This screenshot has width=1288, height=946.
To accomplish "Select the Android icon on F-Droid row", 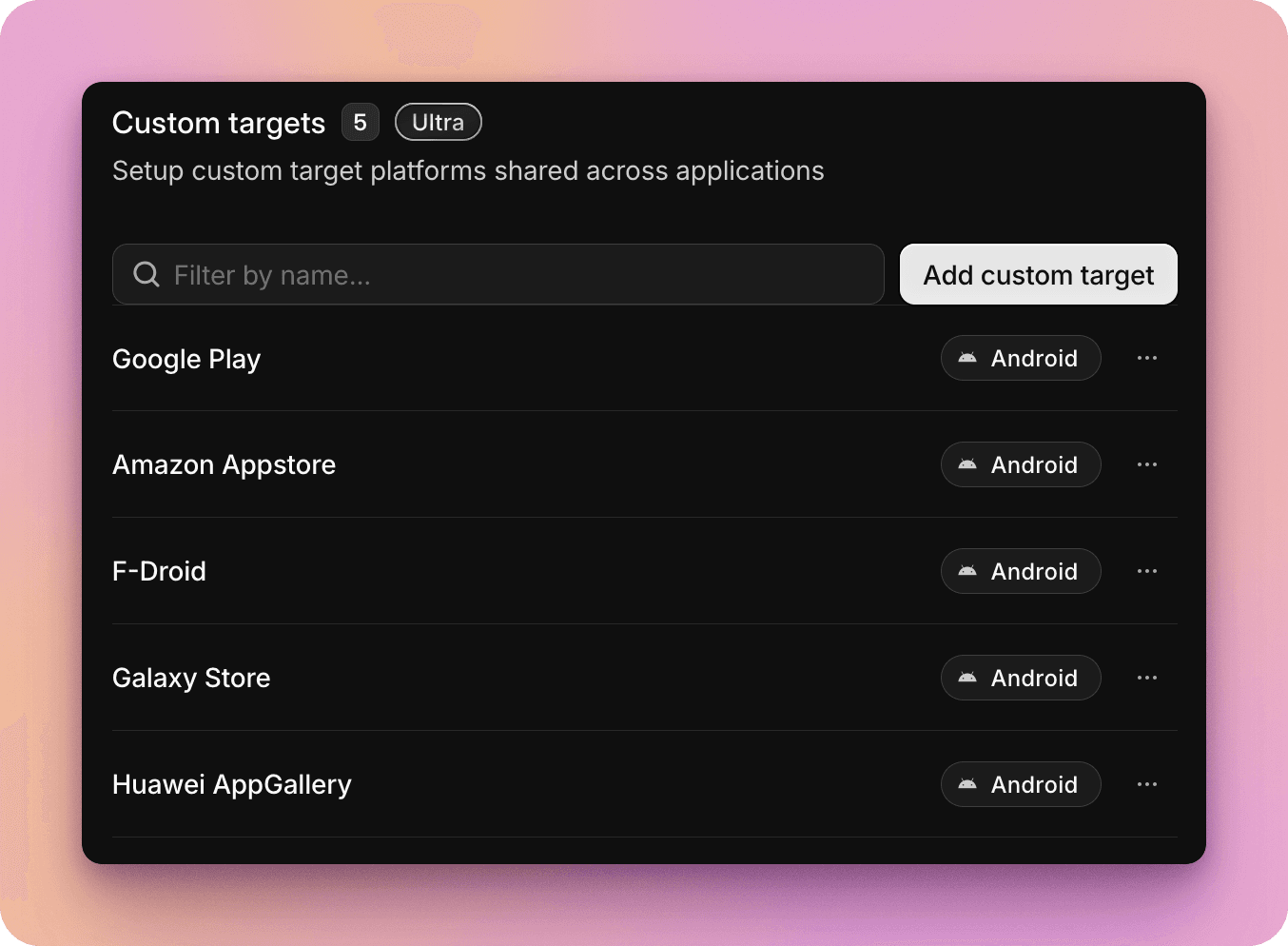I will pos(967,571).
